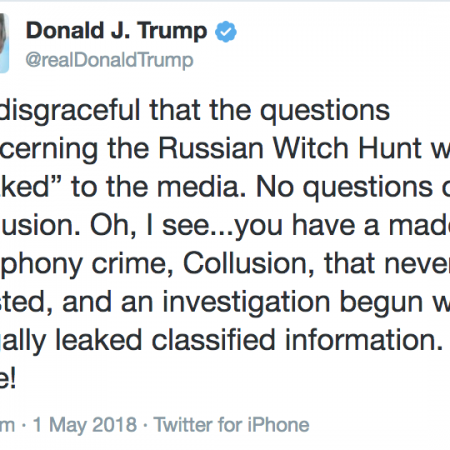Click the word questions on the first line
The height and width of the screenshot is (450, 450).
(x=325, y=112)
